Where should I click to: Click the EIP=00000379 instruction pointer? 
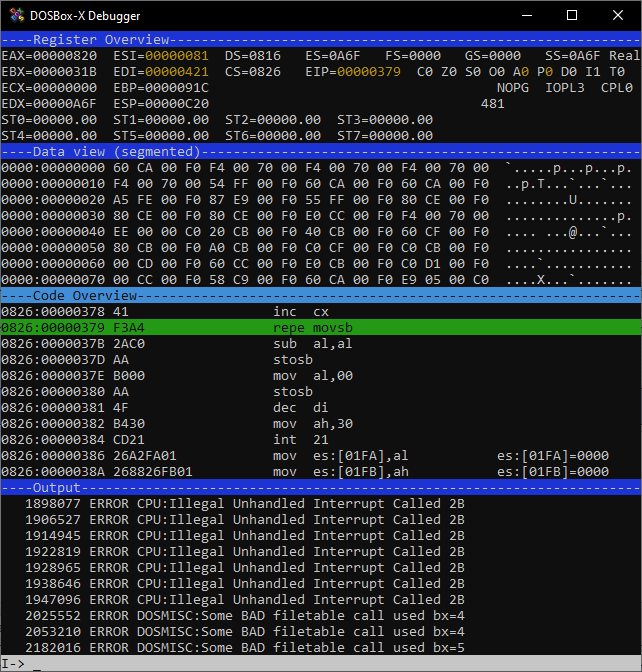tap(353, 72)
